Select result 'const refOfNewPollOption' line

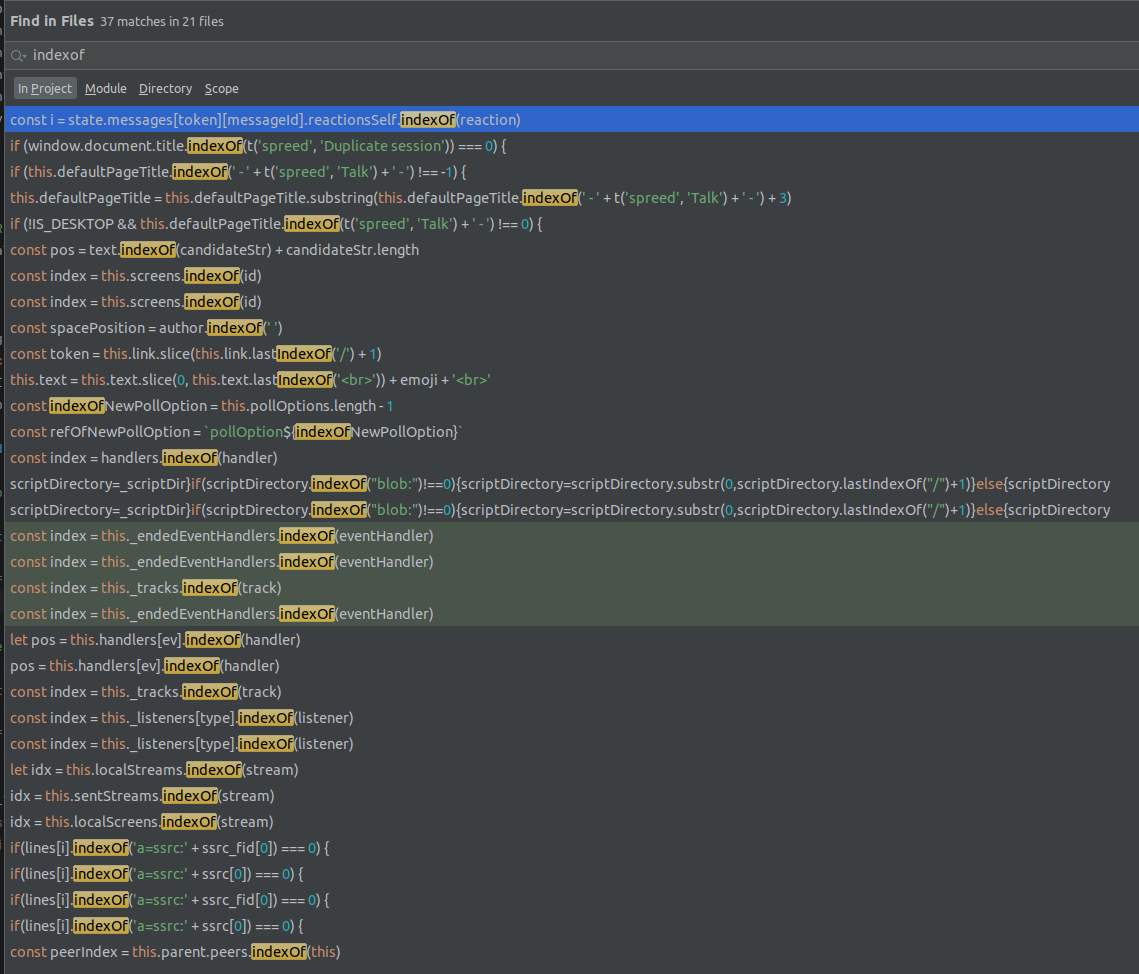(x=572, y=431)
